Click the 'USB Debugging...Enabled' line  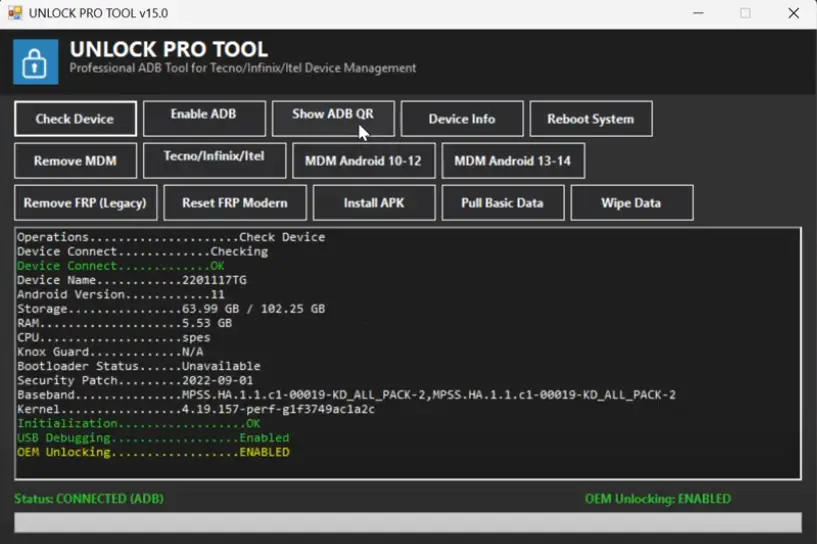coord(153,438)
